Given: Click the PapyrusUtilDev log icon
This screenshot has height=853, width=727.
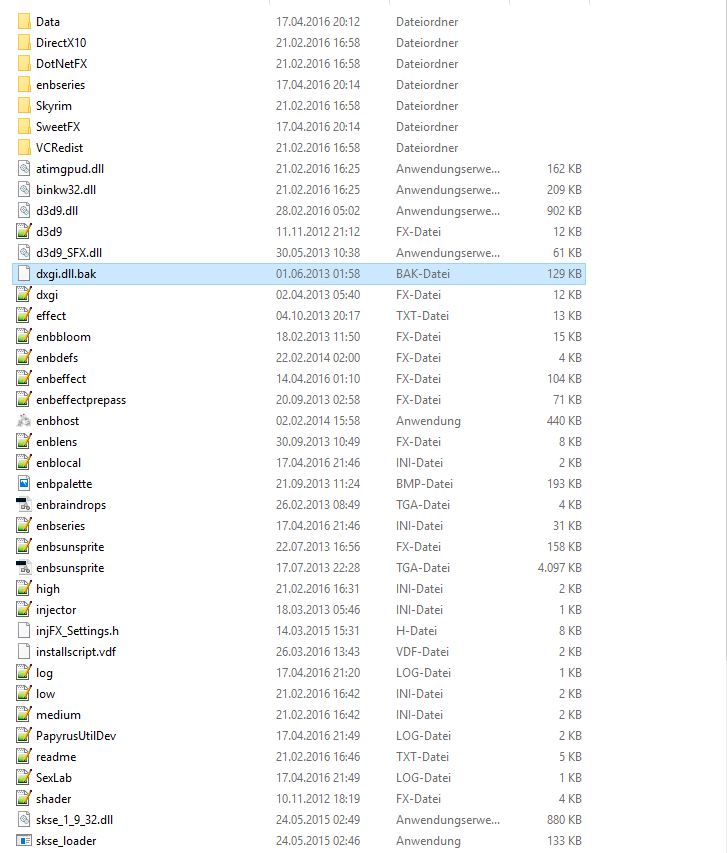Looking at the screenshot, I should click(x=24, y=735).
